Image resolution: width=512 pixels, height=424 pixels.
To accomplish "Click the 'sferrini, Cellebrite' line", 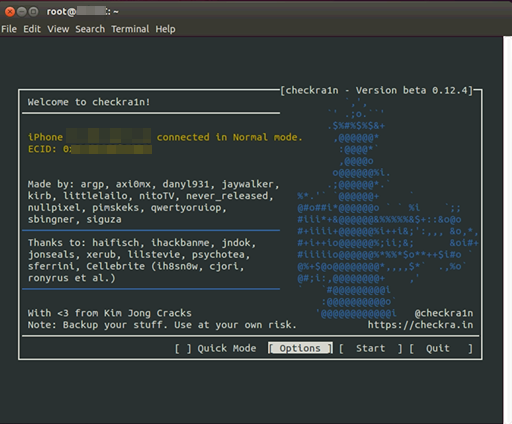I will [x=136, y=266].
